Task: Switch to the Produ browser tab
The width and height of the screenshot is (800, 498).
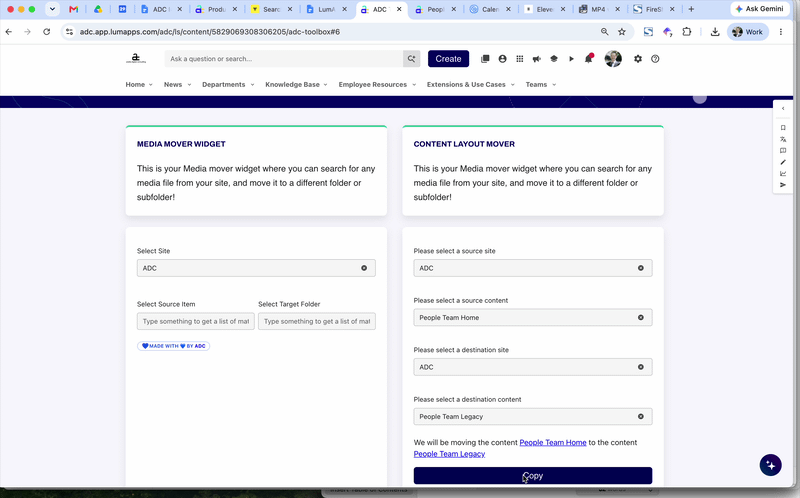Action: pyautogui.click(x=217, y=9)
